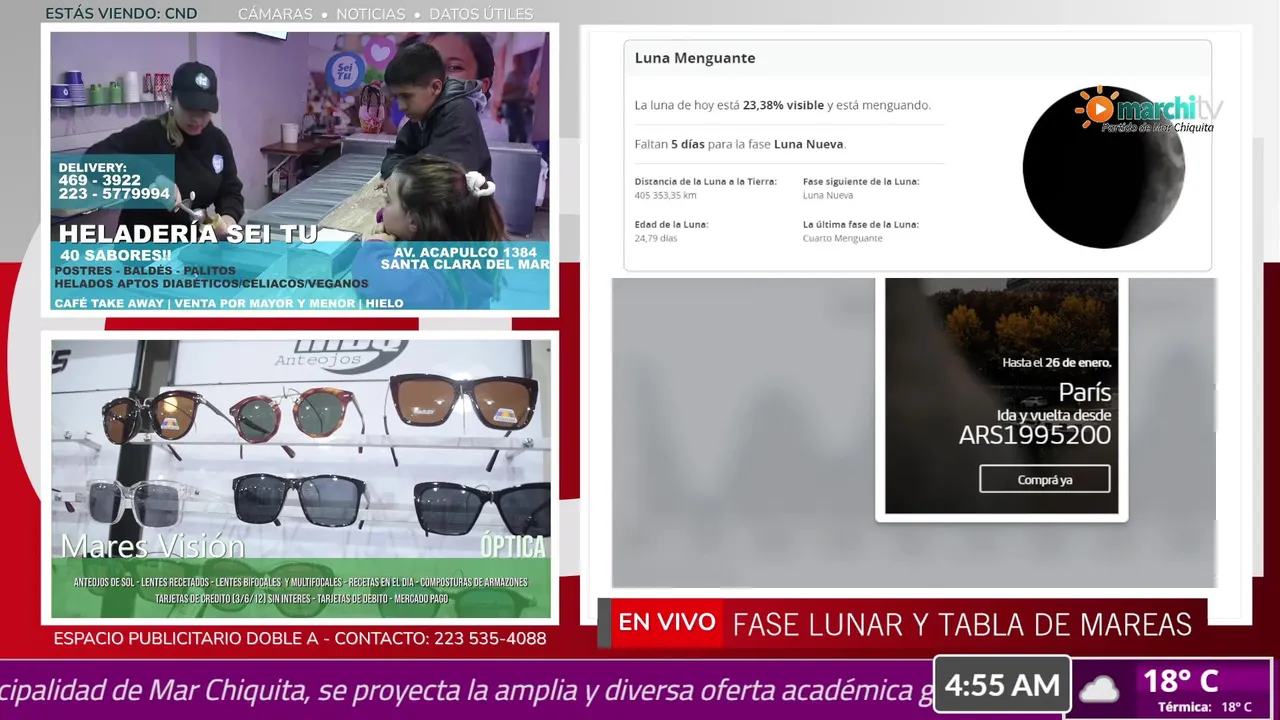Screen dimensions: 1280x720
Task: Click the waning moon phase image
Action: coord(1103,167)
